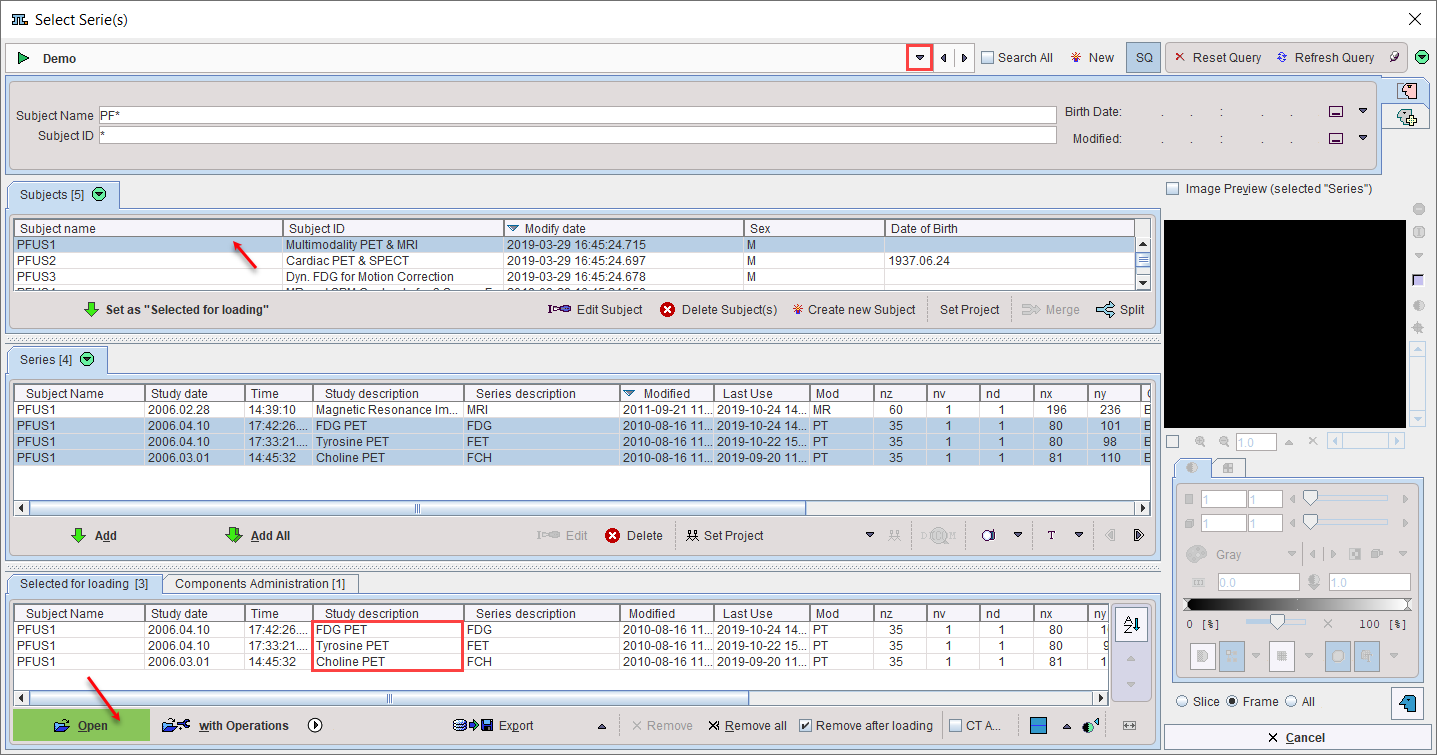Open the Modified date dropdown arrow

pos(1362,138)
